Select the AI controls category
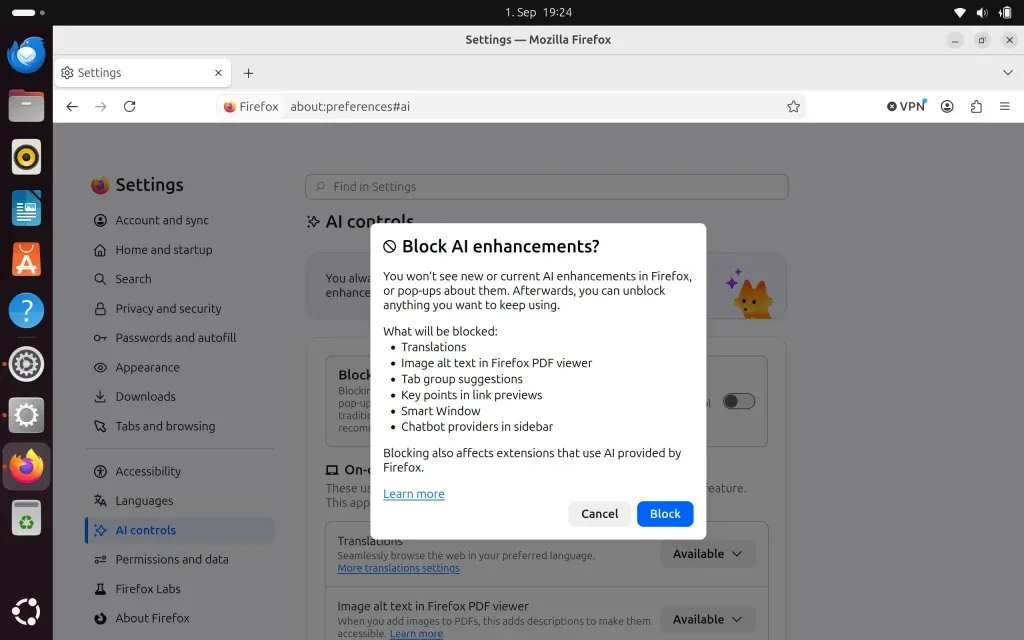The width and height of the screenshot is (1024, 640). click(180, 530)
